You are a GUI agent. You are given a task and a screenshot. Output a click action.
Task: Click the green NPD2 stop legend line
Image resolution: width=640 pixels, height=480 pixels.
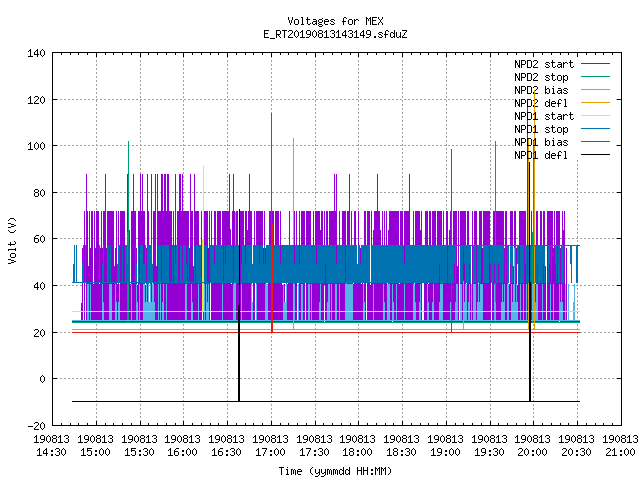tap(595, 76)
